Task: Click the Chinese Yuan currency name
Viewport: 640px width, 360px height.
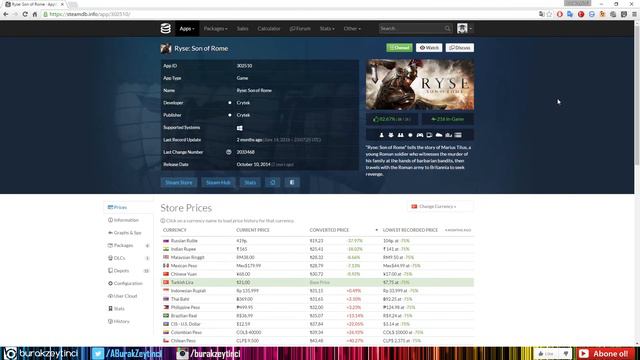Action: click(x=184, y=274)
